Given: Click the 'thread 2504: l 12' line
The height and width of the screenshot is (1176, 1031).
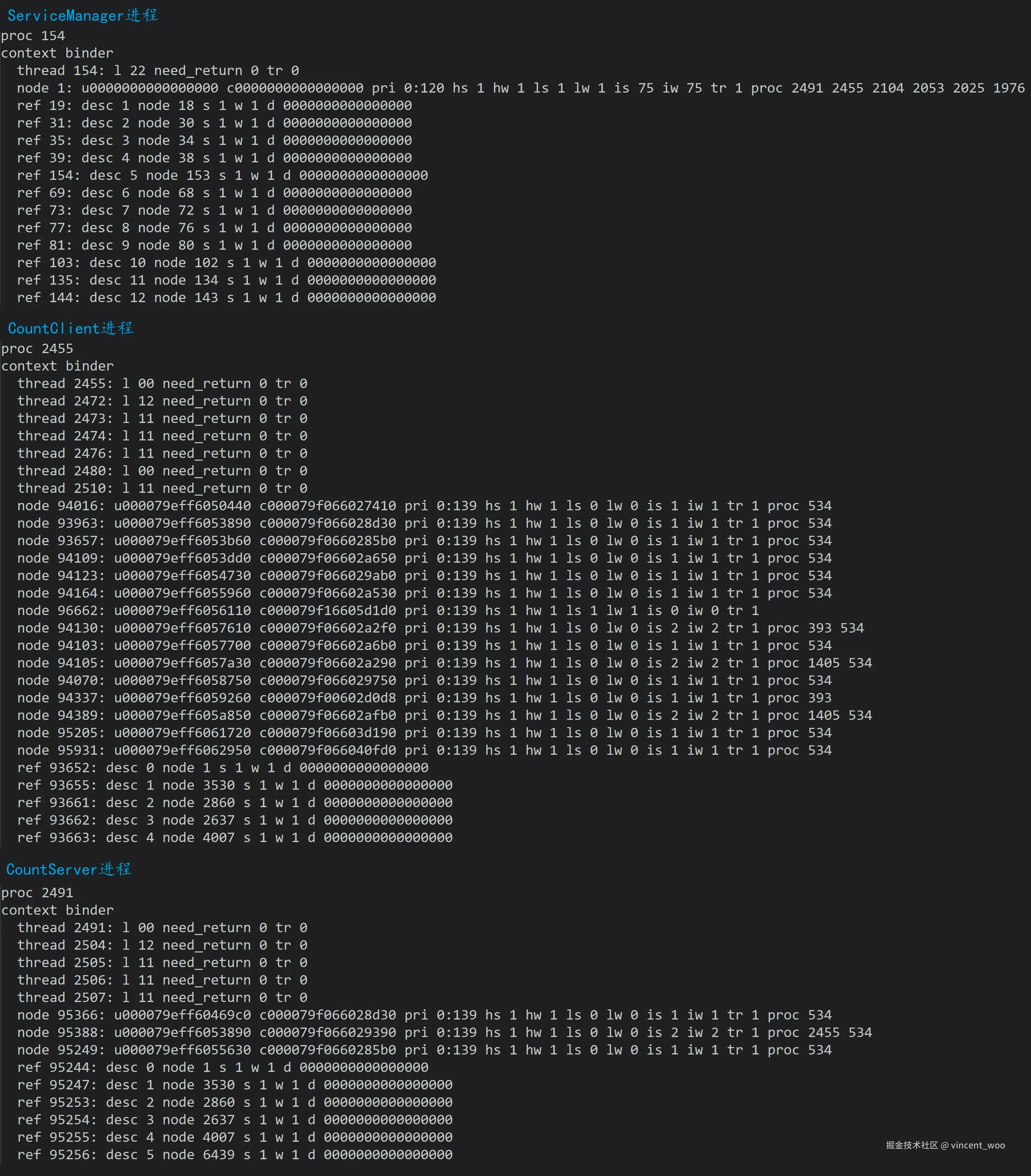Looking at the screenshot, I should point(162,945).
